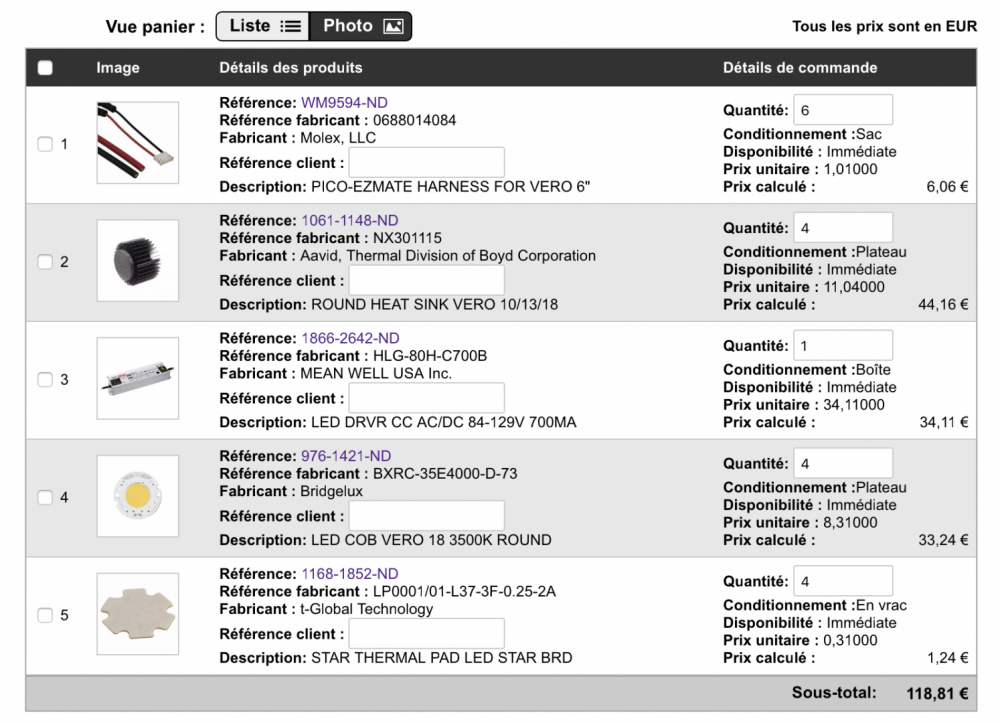Click 'Tous les prix sont en EUR' notice

[884, 26]
